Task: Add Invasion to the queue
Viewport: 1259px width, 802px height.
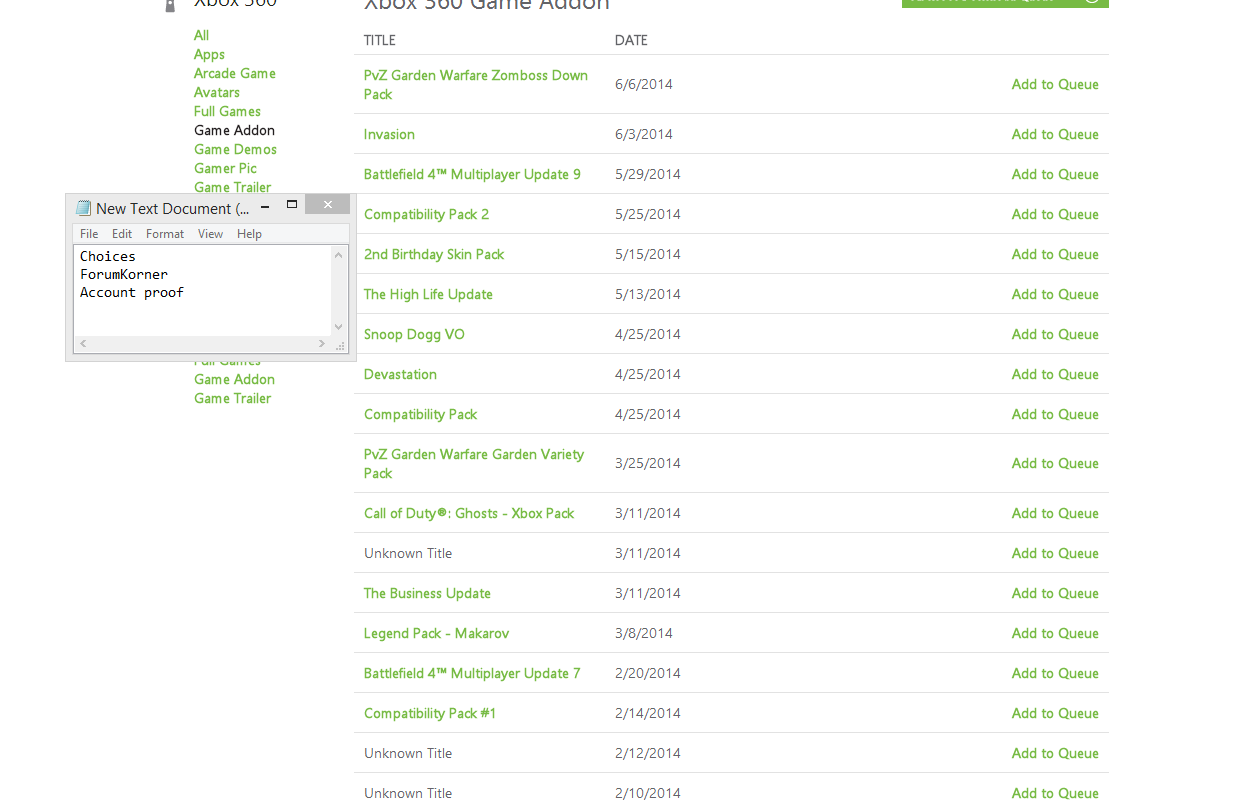Action: [x=1055, y=134]
